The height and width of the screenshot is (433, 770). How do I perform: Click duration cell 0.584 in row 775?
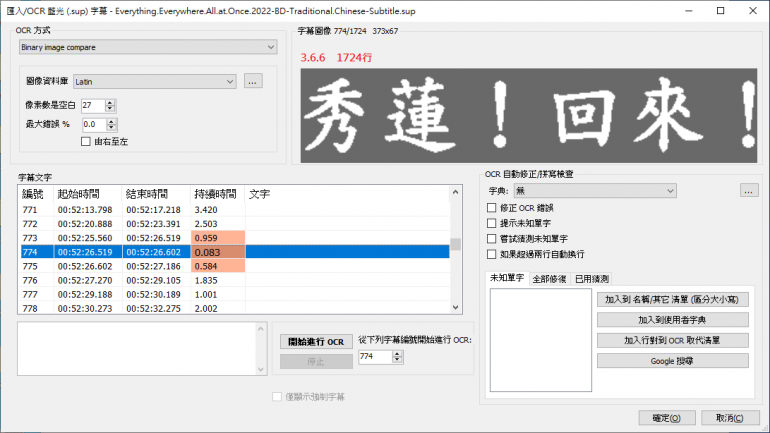pyautogui.click(x=218, y=266)
